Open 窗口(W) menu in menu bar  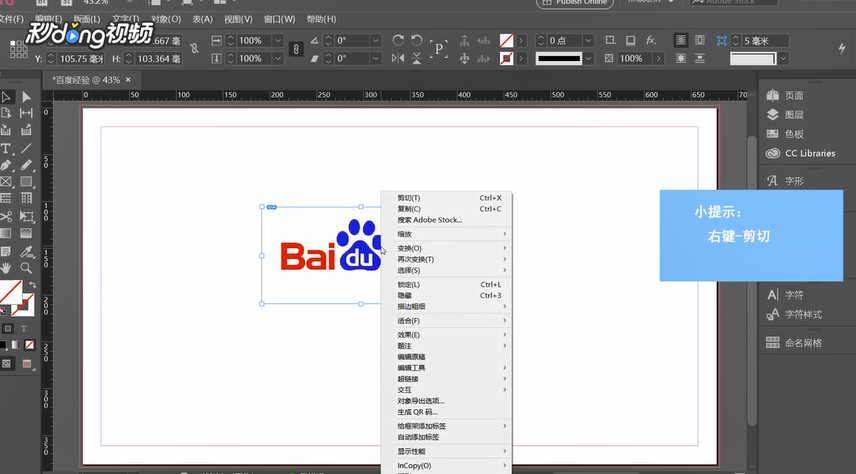280,19
